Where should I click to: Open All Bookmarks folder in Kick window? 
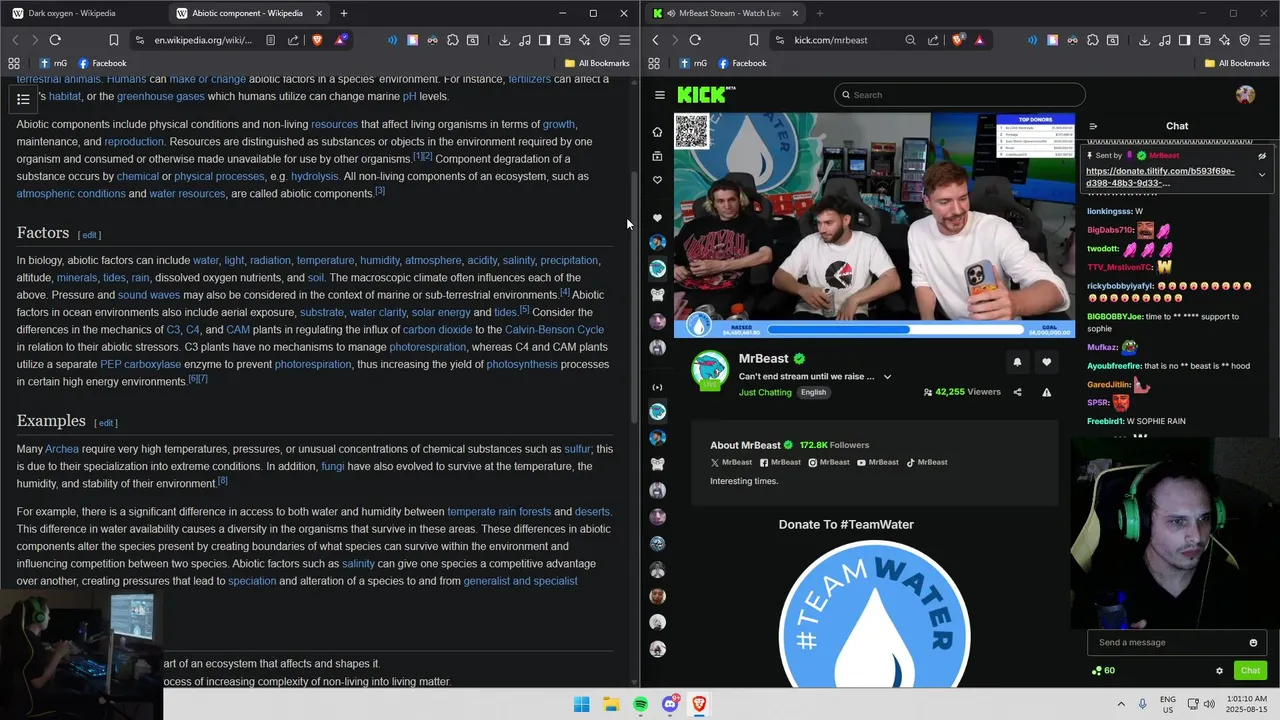[1236, 63]
